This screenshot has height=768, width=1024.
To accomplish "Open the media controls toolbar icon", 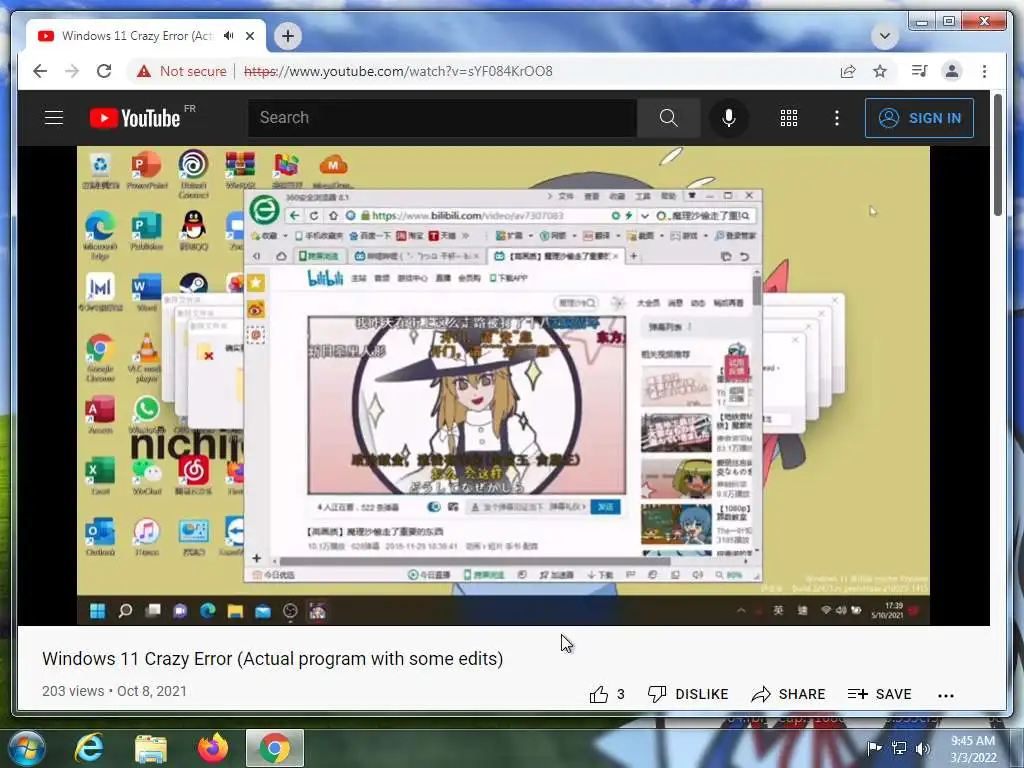I will pyautogui.click(x=920, y=71).
